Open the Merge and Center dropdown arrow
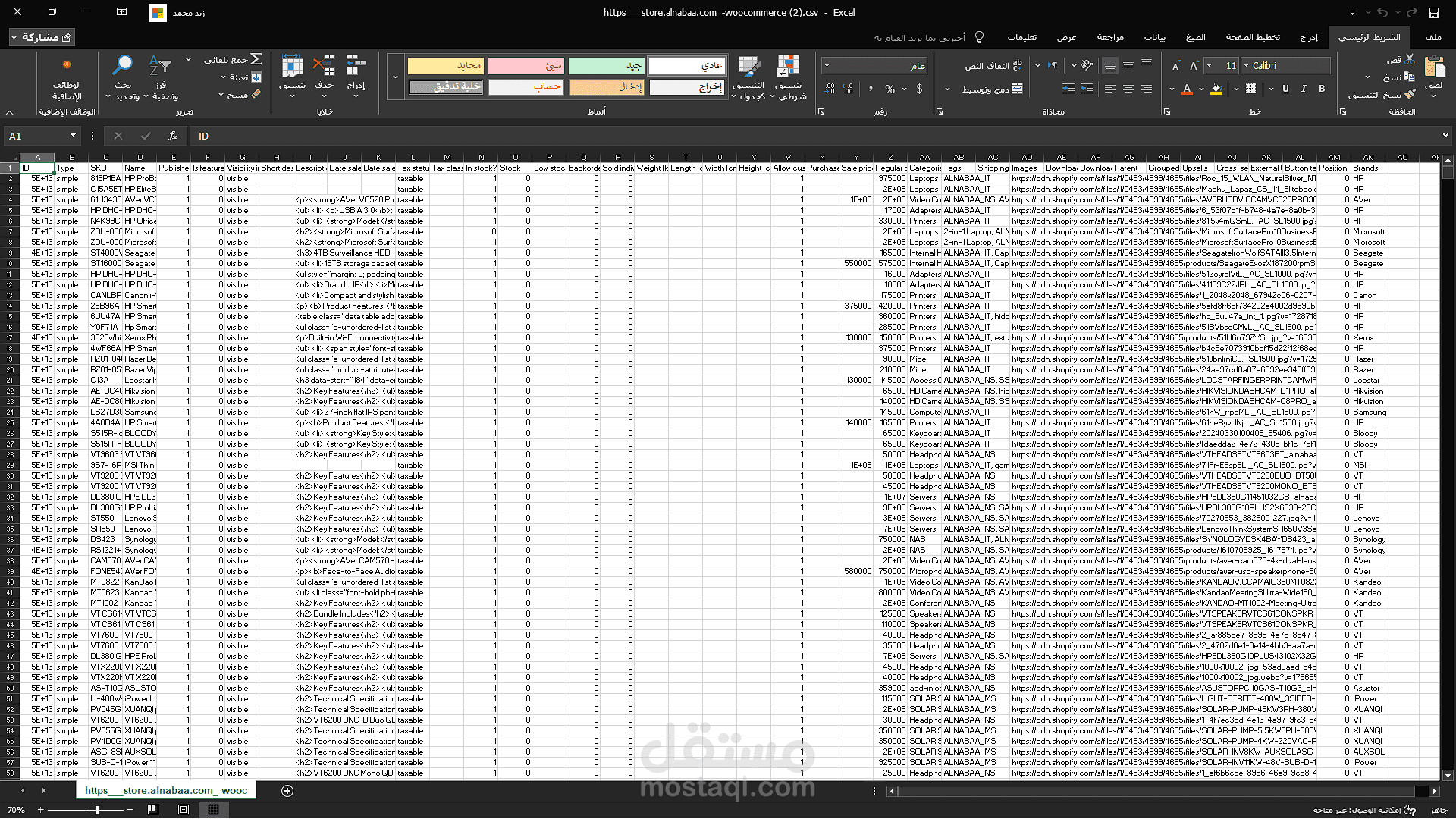1456x819 pixels. 947,89
